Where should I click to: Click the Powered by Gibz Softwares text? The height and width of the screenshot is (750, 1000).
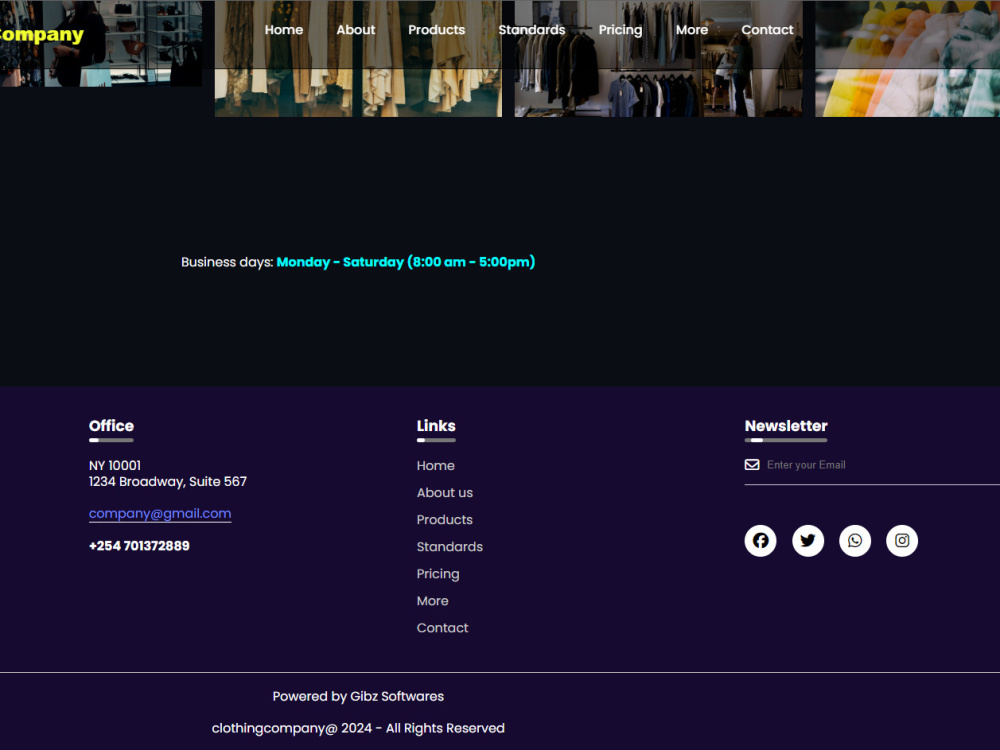pos(358,696)
